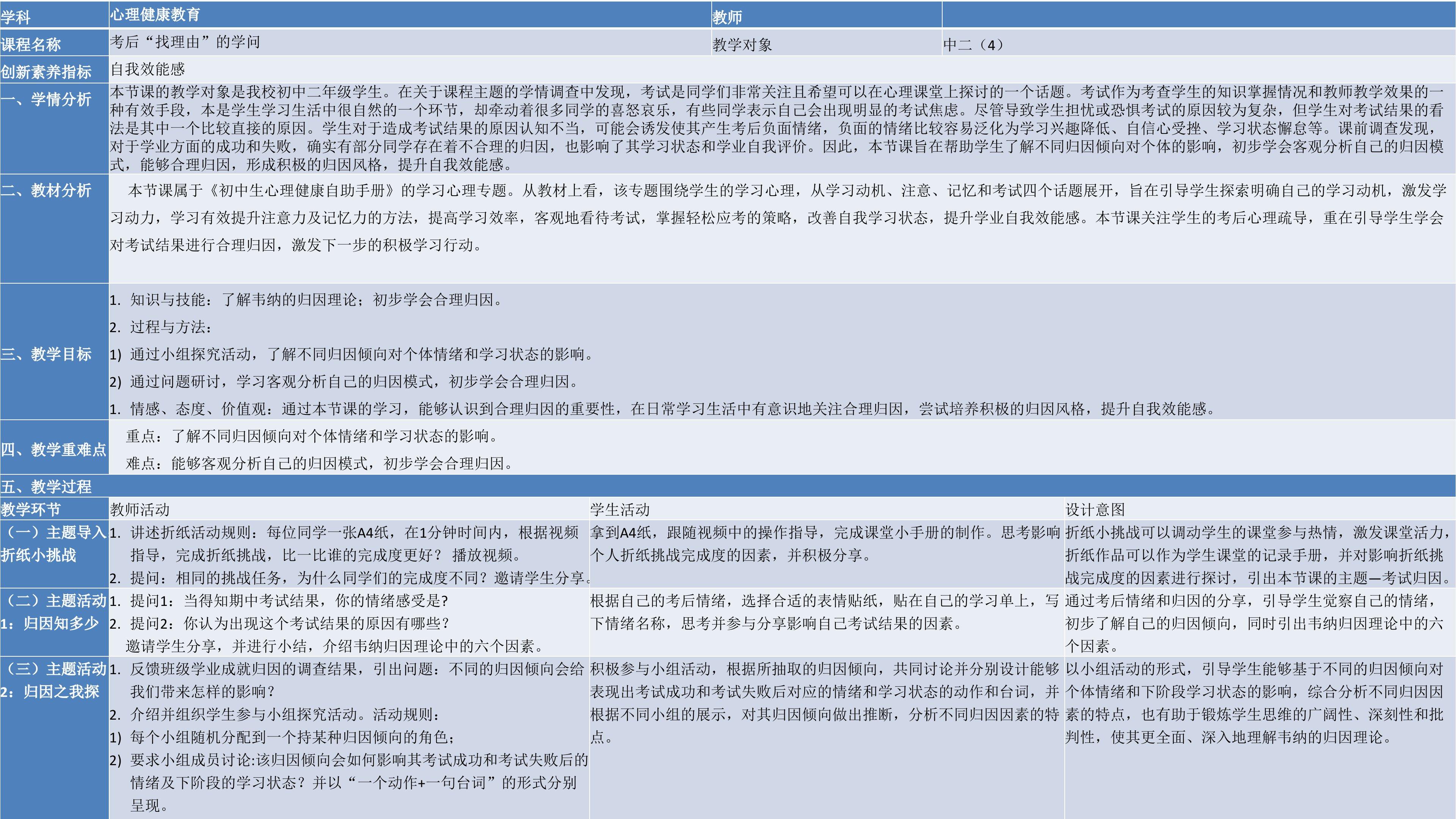Screen dimensions: 1456x819
Task: Click the 四、教学重难点 section label
Action: point(54,449)
